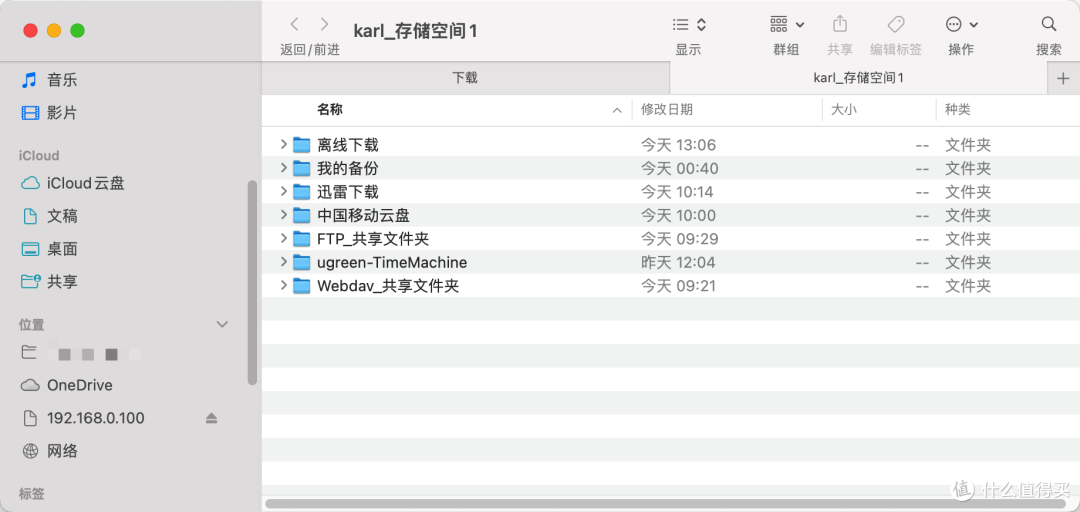The image size is (1080, 512).
Task: Open the Action ellipsis menu
Action: 962,25
